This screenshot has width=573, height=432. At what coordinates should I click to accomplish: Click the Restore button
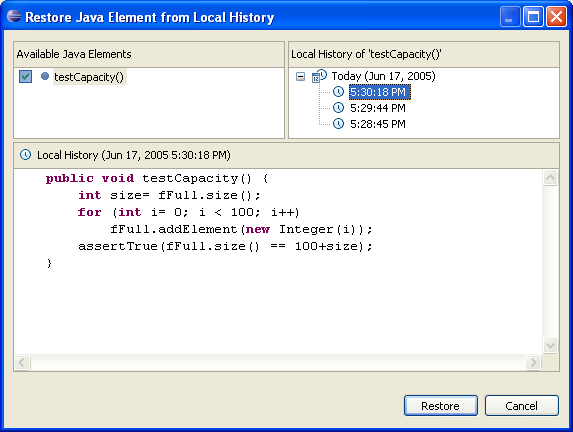(441, 405)
